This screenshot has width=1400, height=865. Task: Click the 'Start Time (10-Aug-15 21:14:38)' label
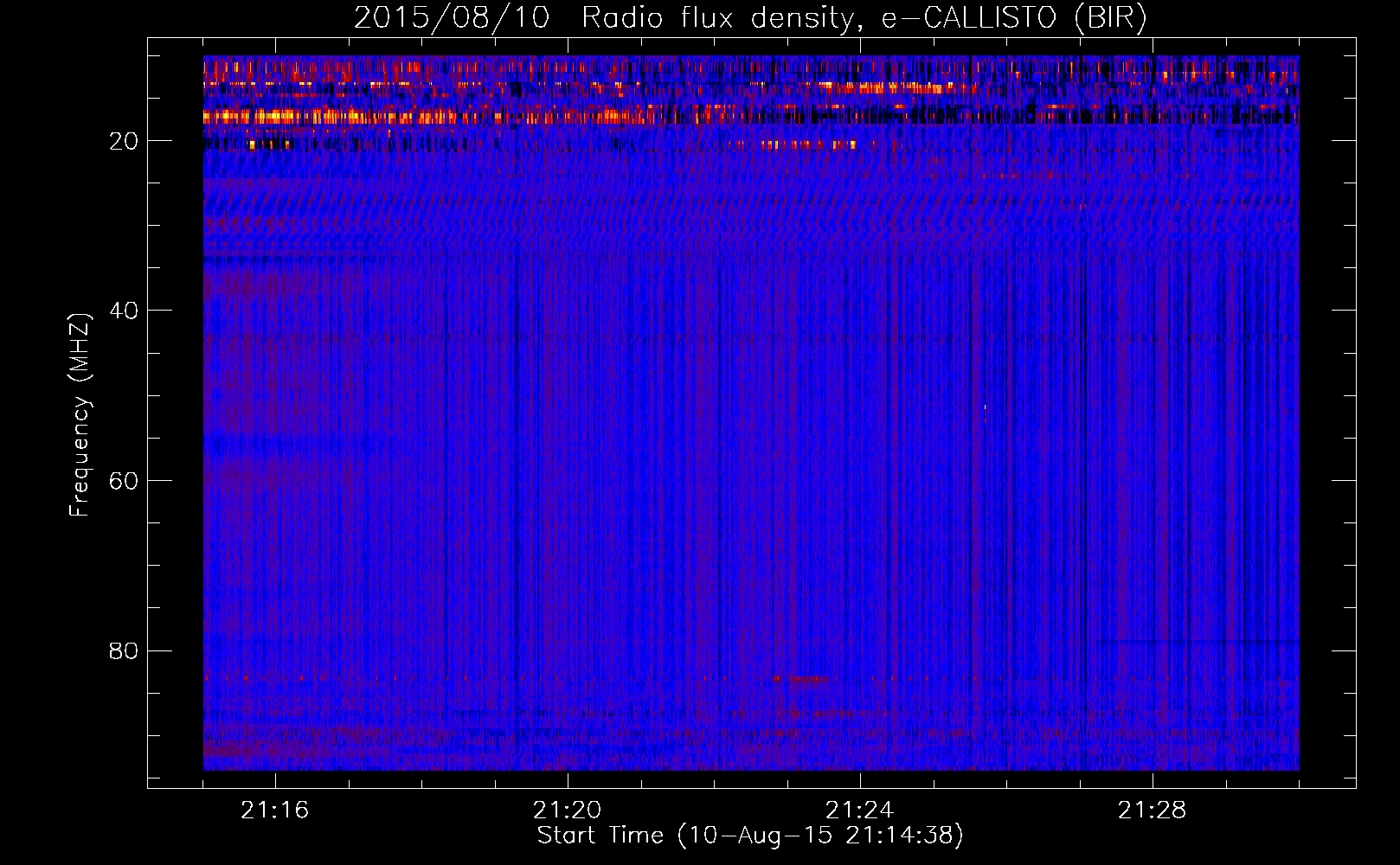(x=750, y=836)
